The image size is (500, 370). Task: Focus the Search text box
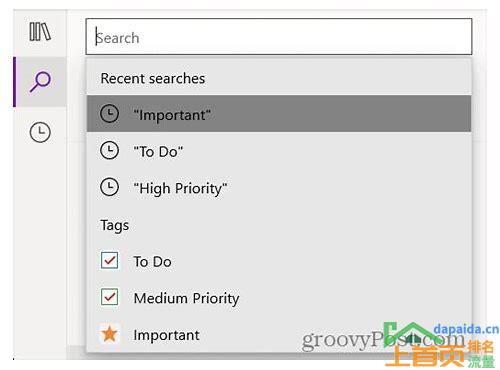coord(279,37)
